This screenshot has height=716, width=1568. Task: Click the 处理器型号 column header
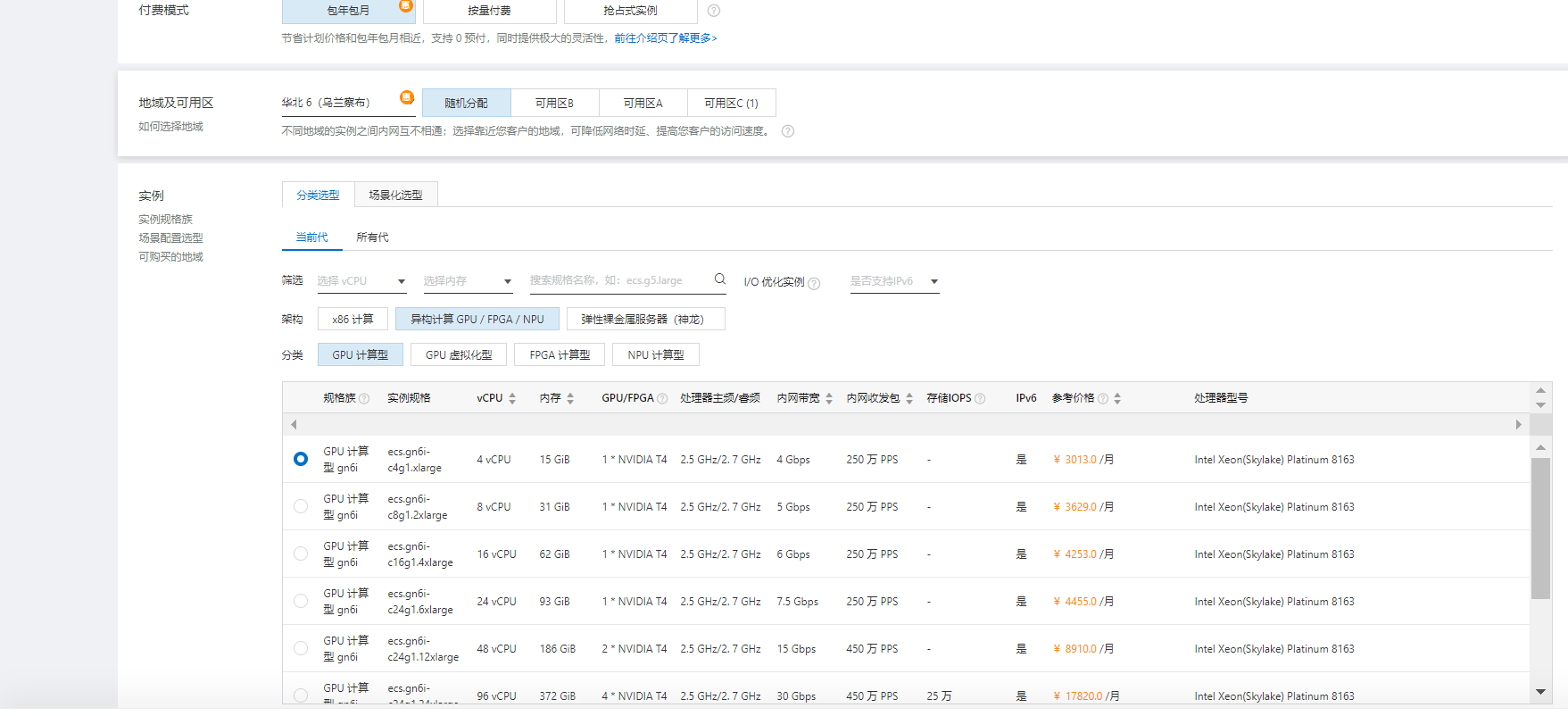(1221, 398)
